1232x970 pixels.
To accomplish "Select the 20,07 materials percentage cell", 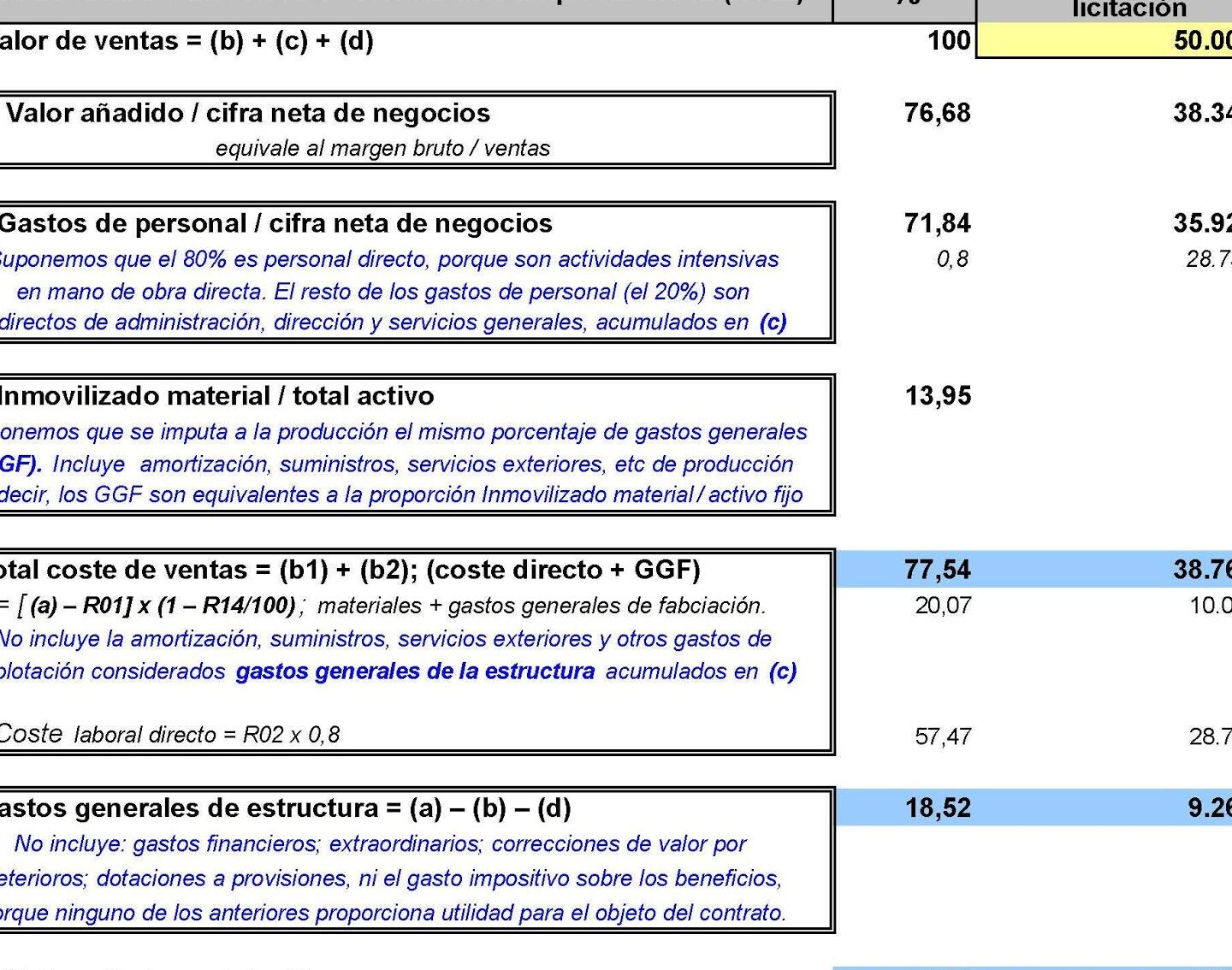I will pyautogui.click(x=943, y=606).
